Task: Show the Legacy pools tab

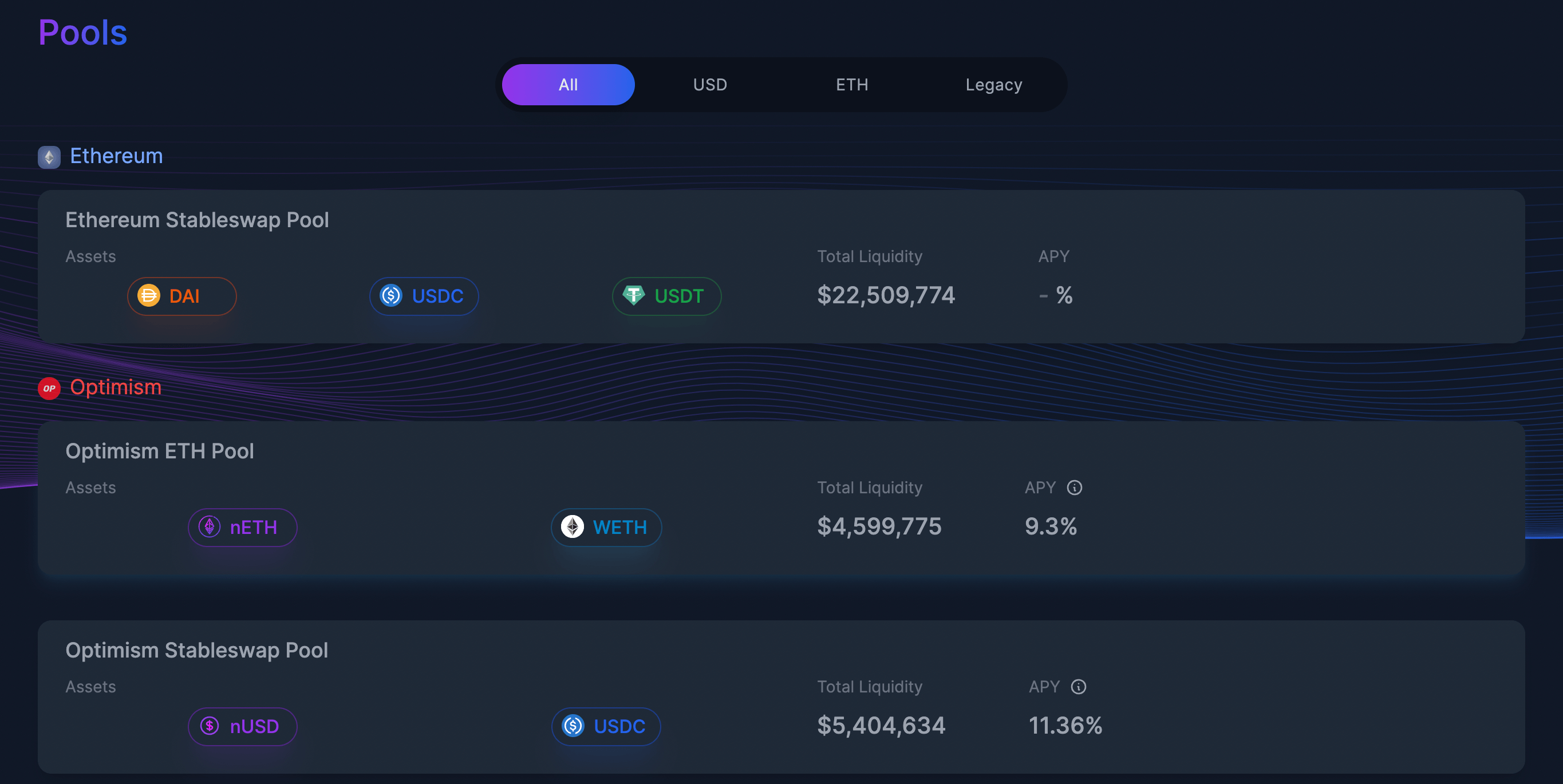Action: pos(994,84)
